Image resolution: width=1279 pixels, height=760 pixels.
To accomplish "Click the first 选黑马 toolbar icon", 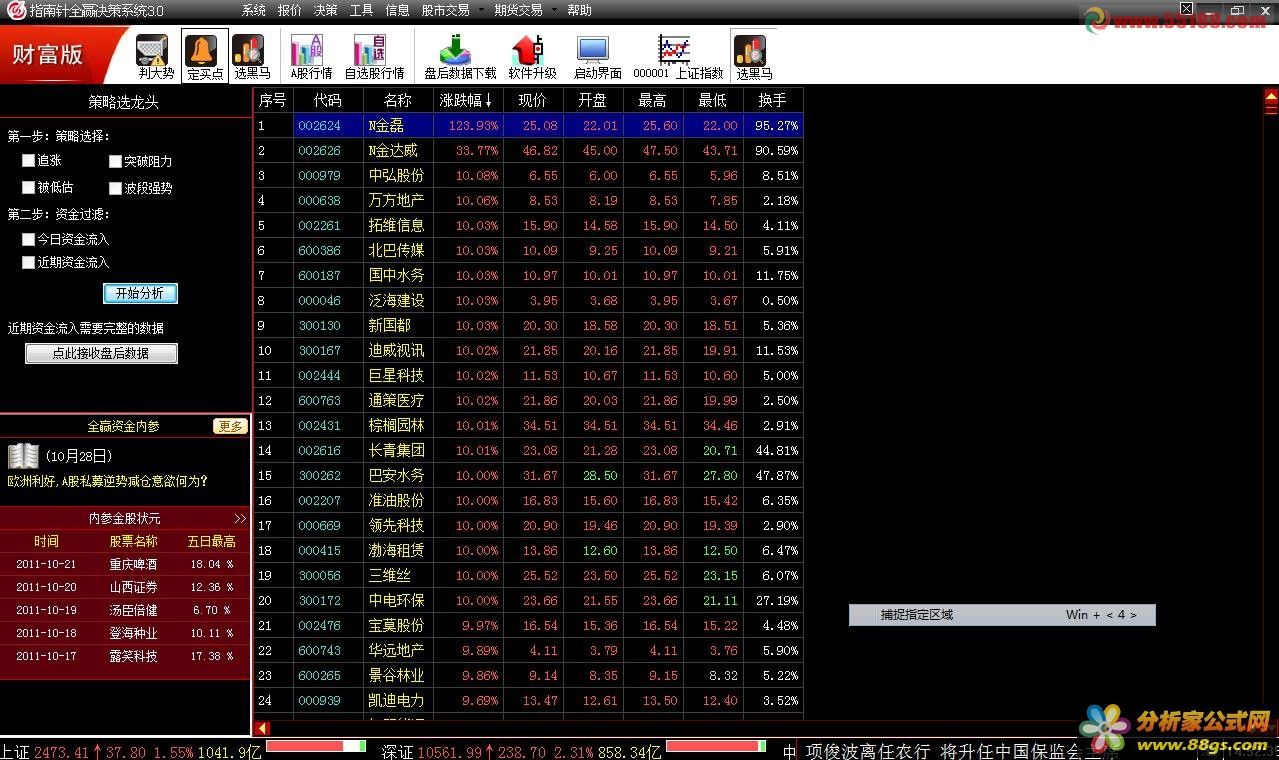I will coord(251,56).
